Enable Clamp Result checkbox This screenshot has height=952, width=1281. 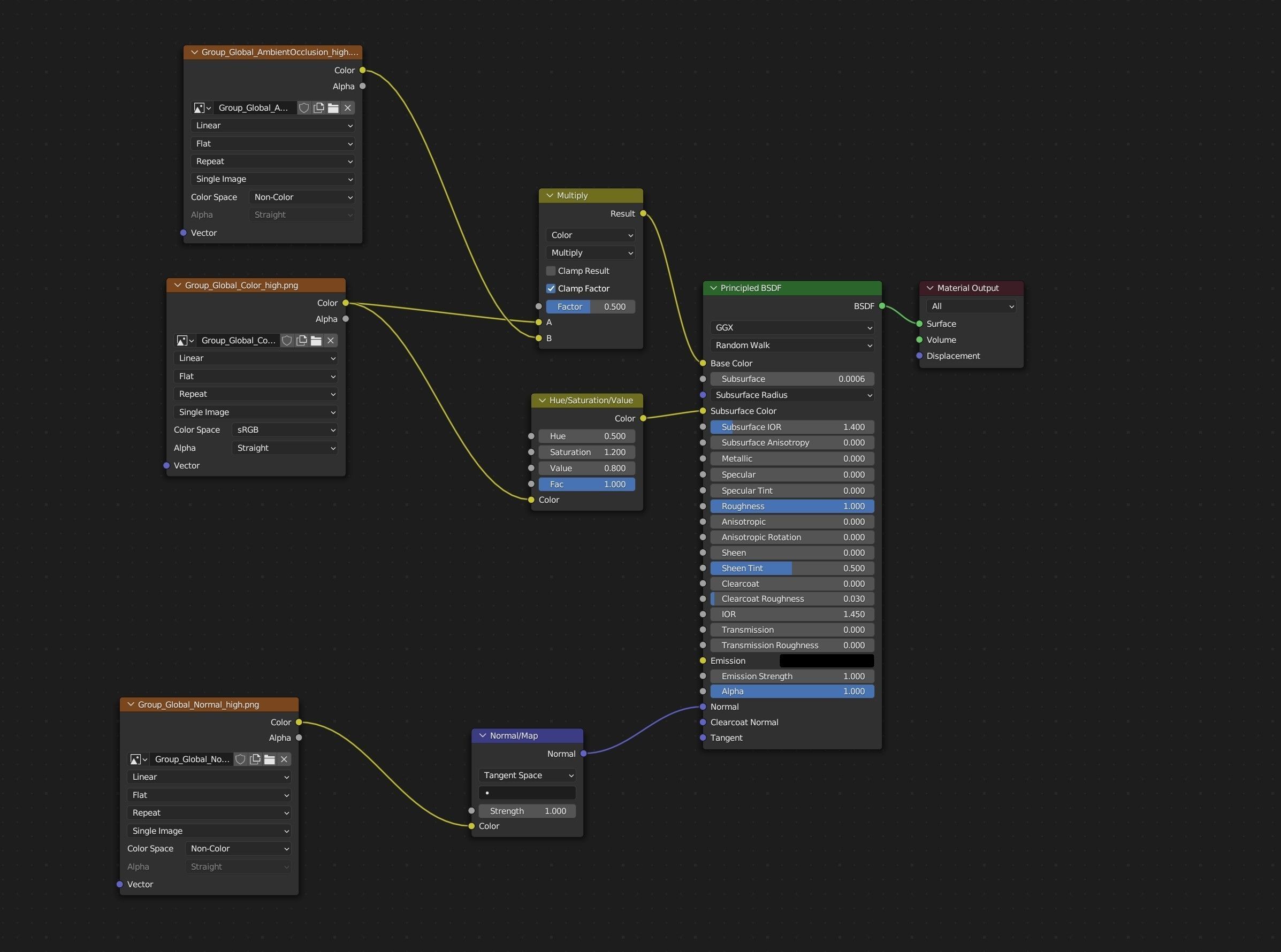click(x=551, y=271)
